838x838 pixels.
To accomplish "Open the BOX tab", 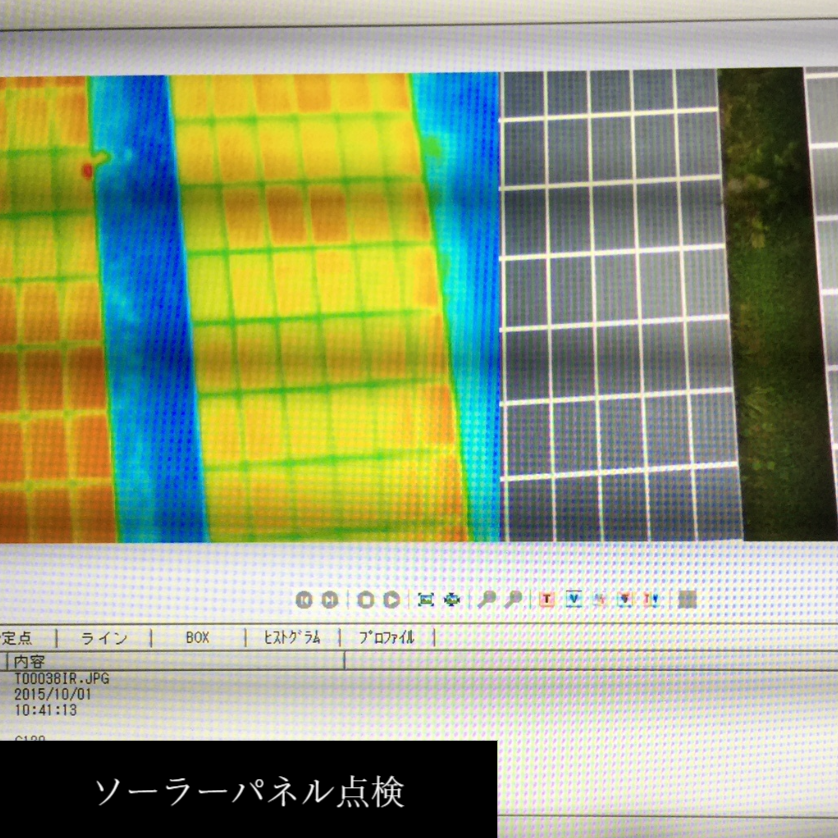I will (198, 637).
